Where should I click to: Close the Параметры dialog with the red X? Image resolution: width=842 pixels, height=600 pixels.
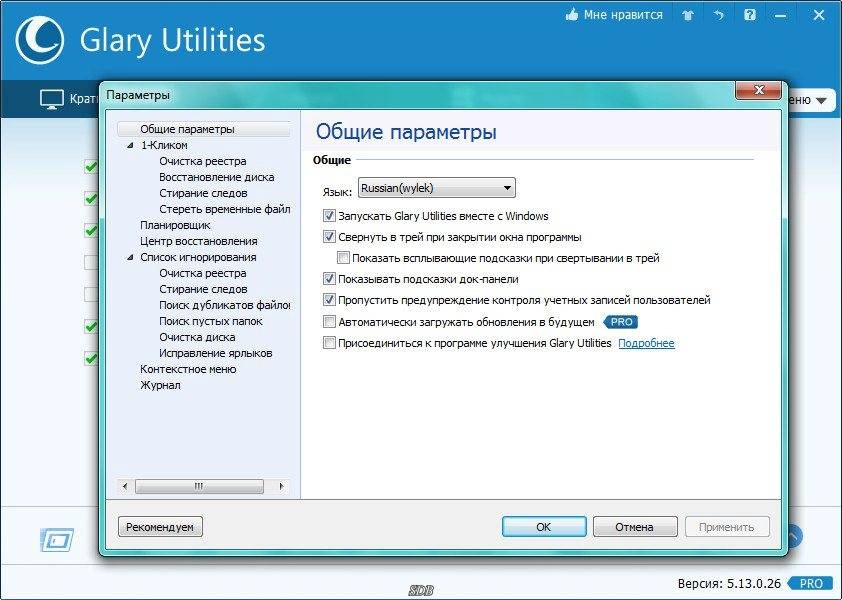758,90
